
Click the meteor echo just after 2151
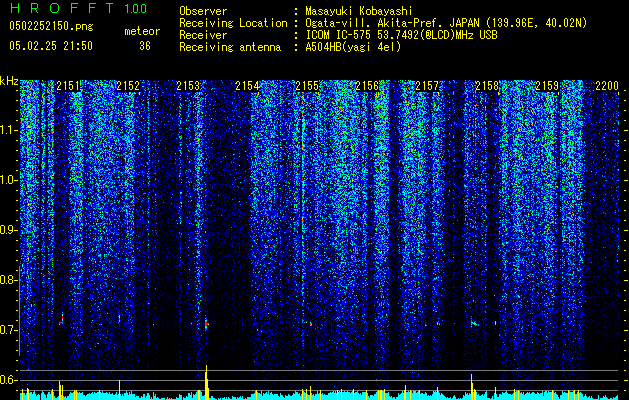coord(61,320)
